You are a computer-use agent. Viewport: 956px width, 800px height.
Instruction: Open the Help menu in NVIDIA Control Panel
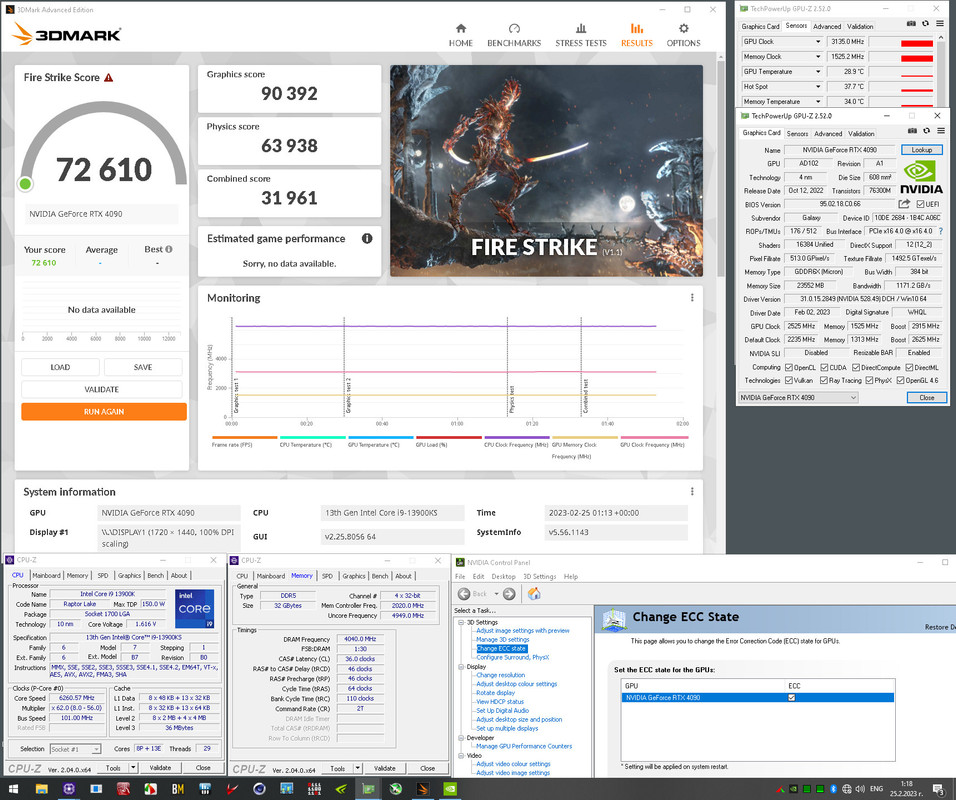coord(571,576)
